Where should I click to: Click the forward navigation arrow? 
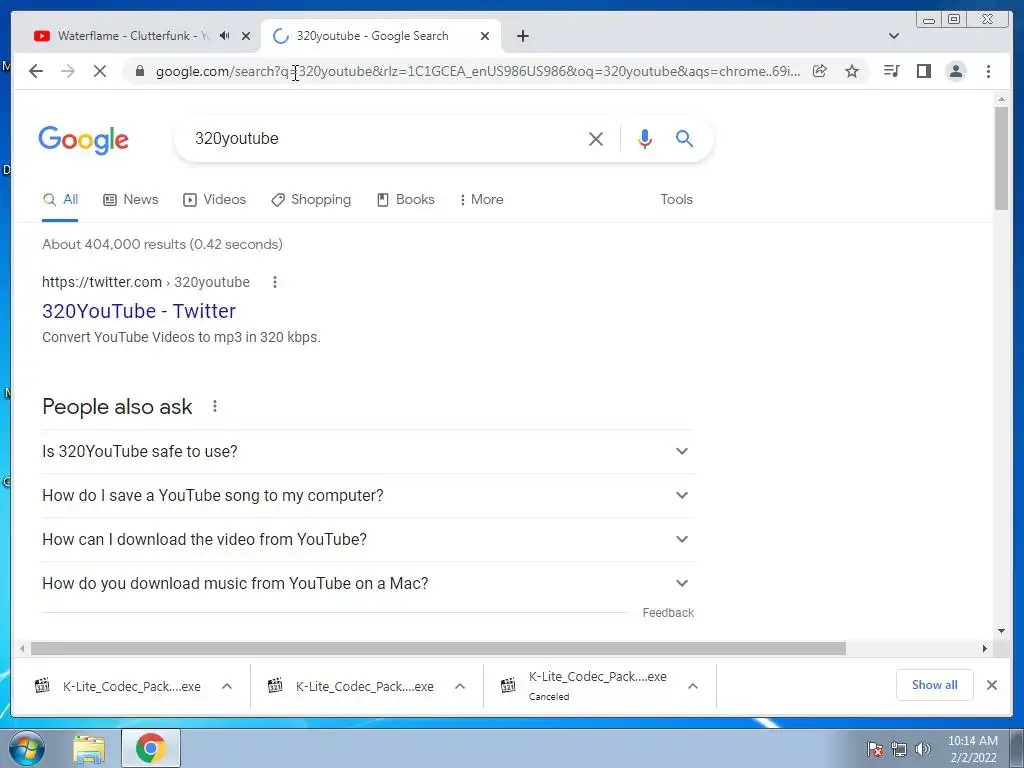pyautogui.click(x=68, y=71)
